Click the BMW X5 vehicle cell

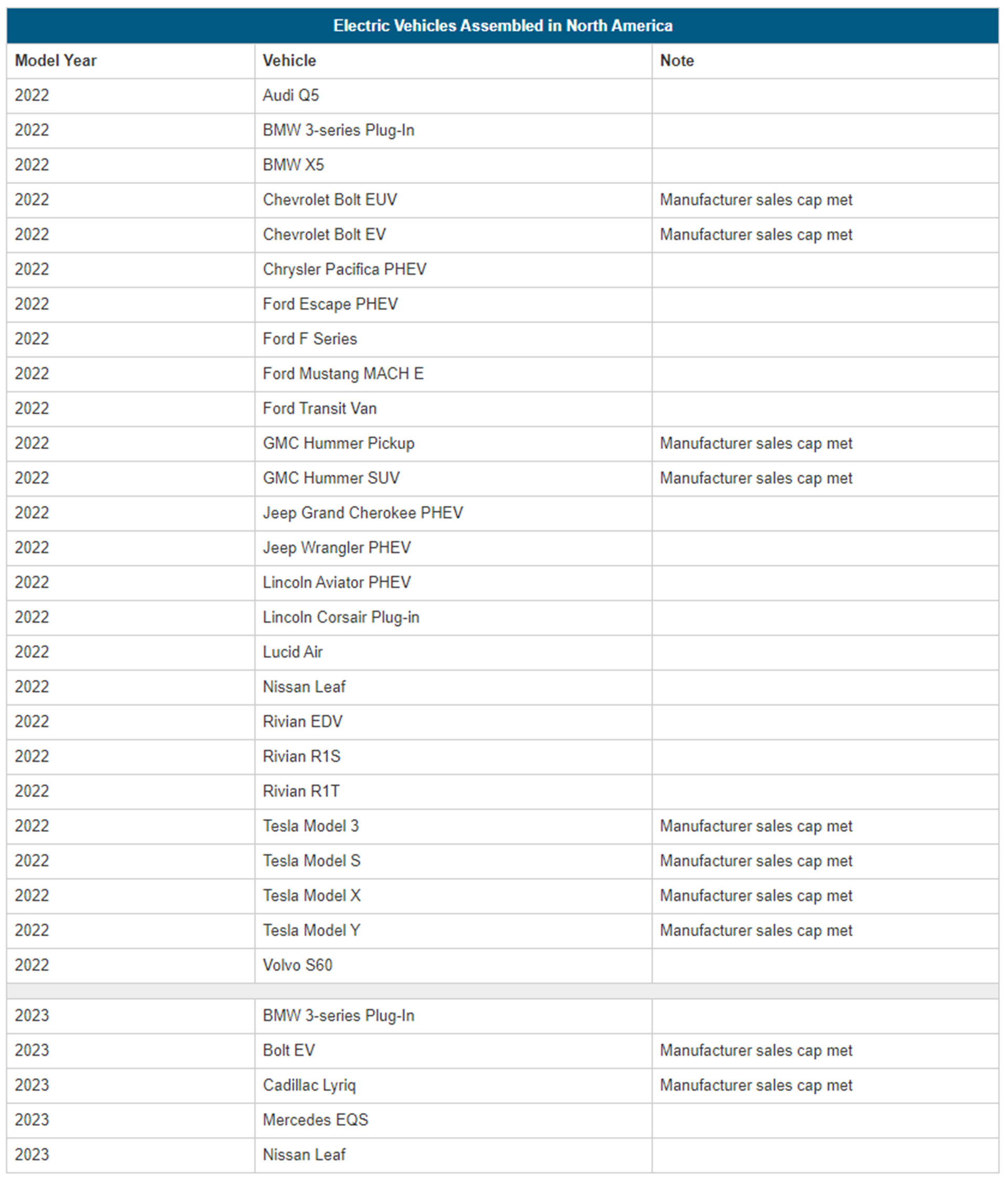293,165
